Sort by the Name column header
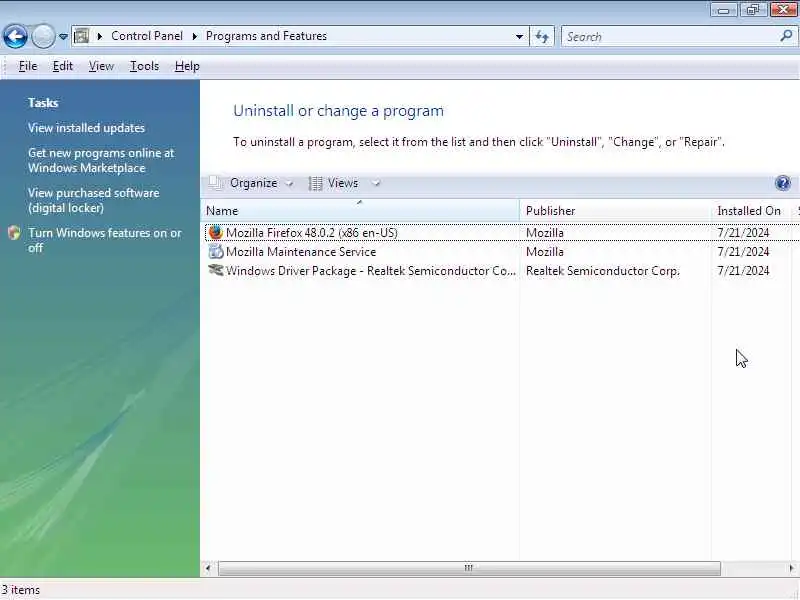This screenshot has width=800, height=600. (361, 211)
